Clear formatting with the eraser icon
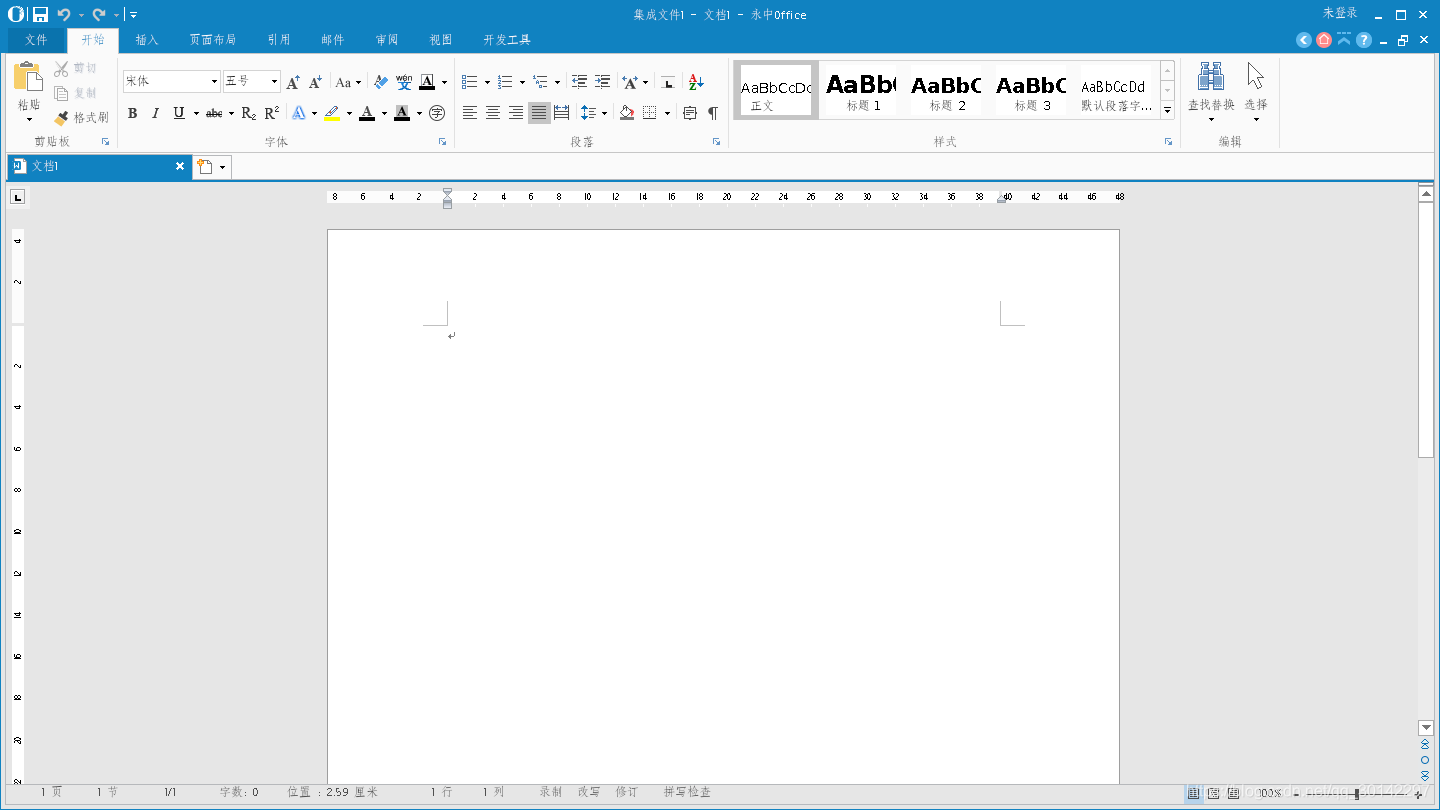Image resolution: width=1440 pixels, height=810 pixels. pos(380,82)
